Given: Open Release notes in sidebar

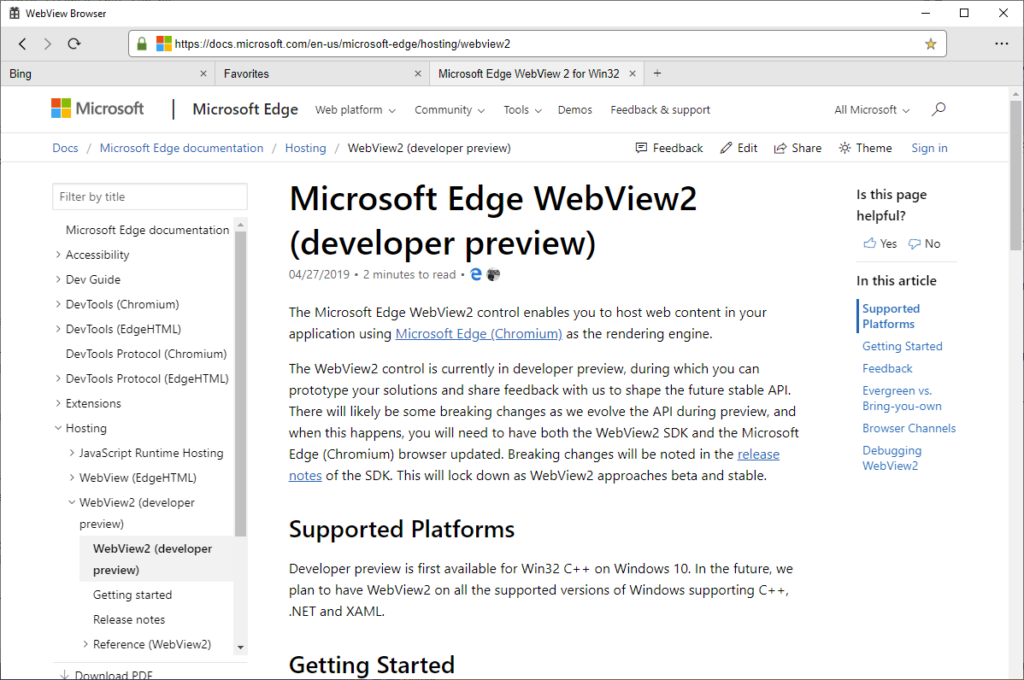Looking at the screenshot, I should 129,620.
